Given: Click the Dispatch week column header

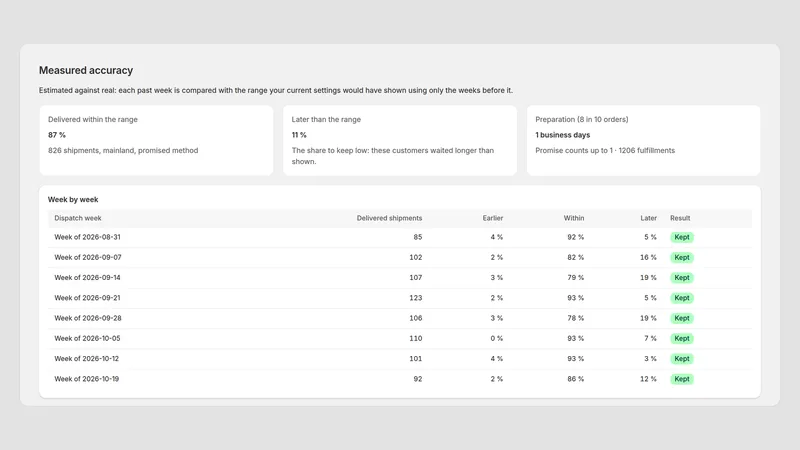Looking at the screenshot, I should tap(78, 218).
